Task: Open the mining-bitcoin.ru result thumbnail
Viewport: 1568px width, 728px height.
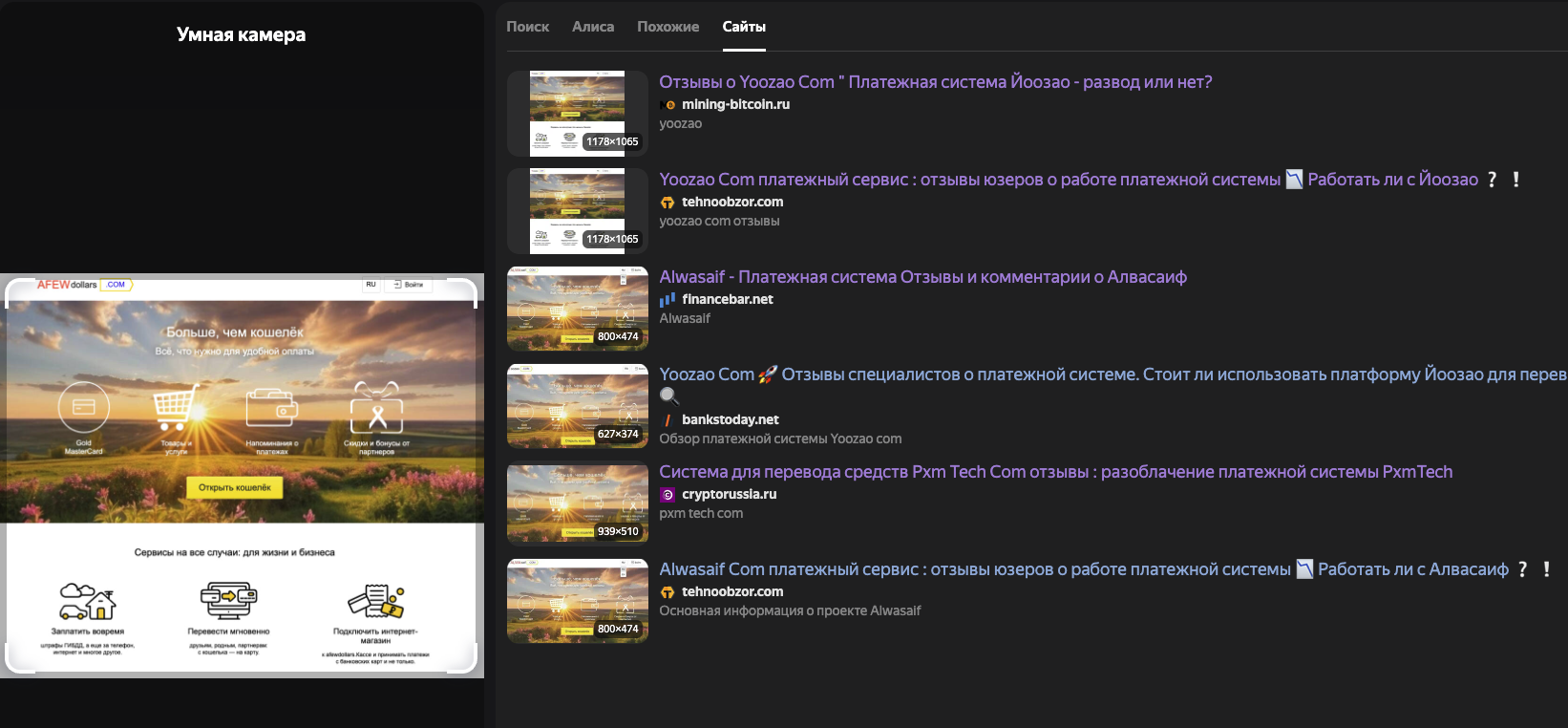Action: [x=578, y=114]
